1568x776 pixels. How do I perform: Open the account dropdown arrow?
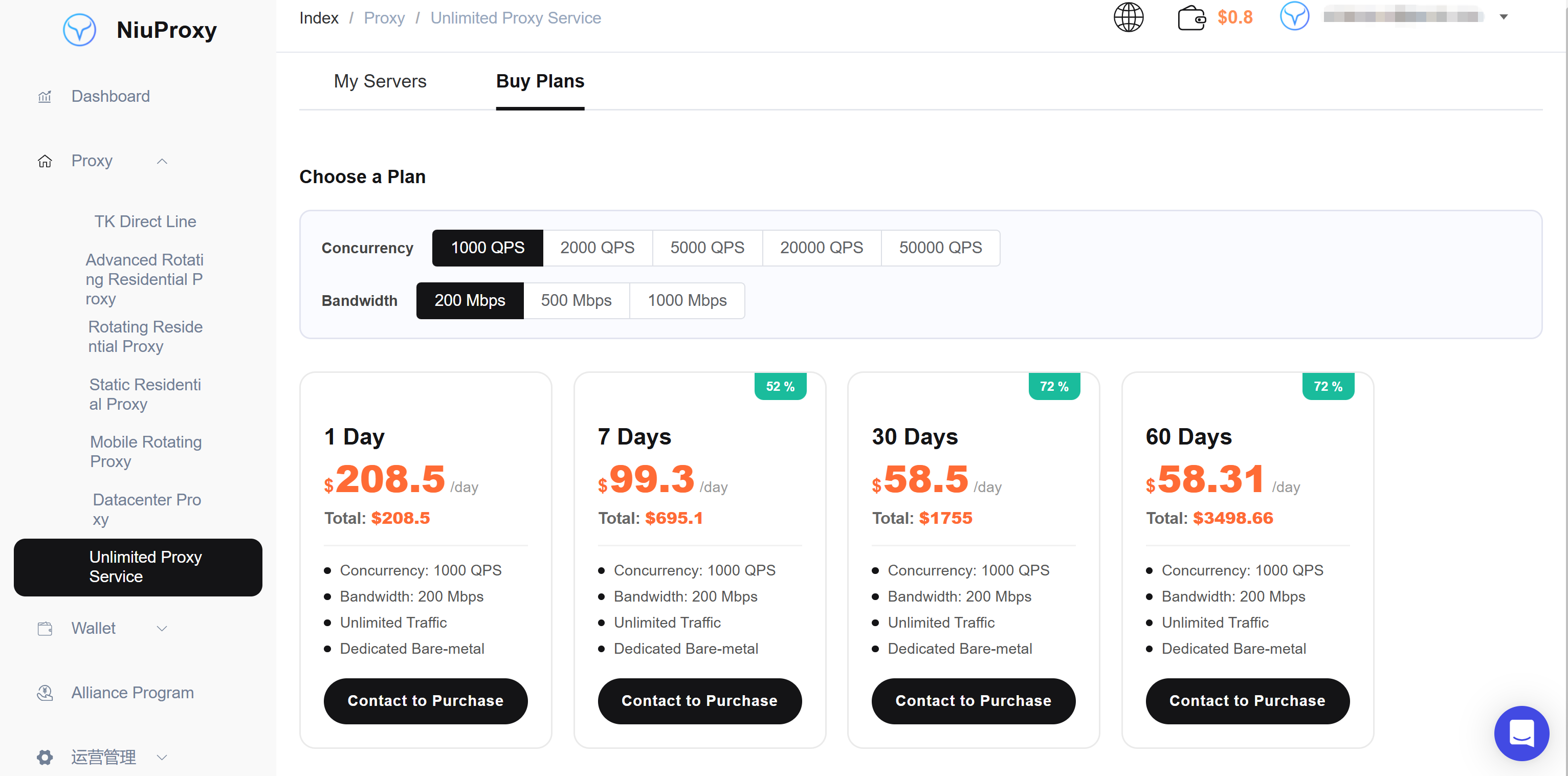(x=1503, y=17)
